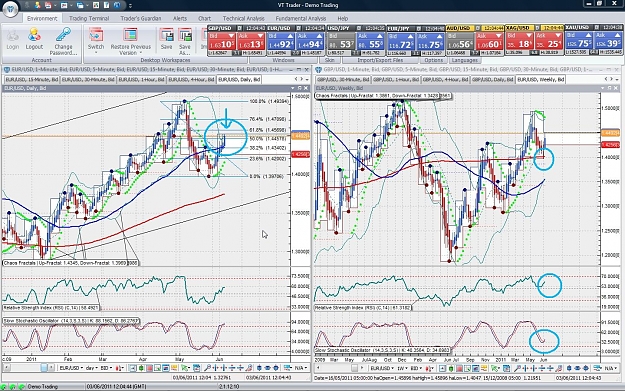625x391 pixels.
Task: Click the EUR/USD Bid price button
Action: (281, 41)
